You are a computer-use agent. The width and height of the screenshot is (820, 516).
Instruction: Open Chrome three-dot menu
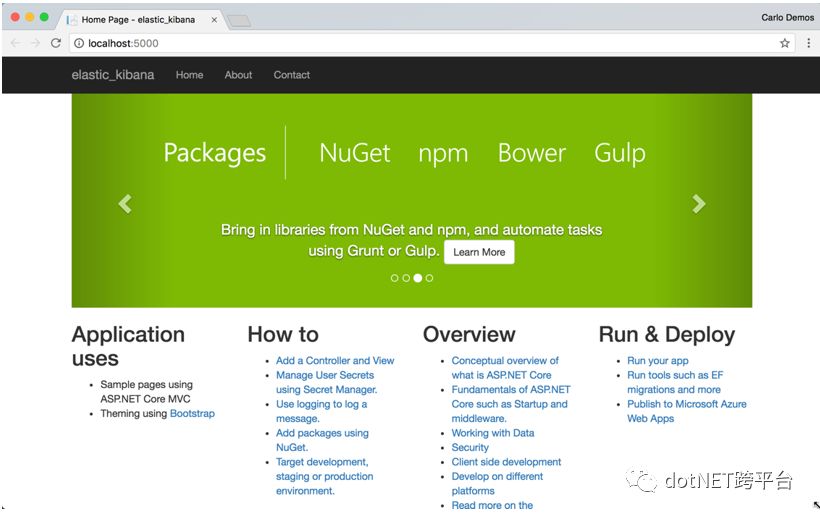coord(808,43)
